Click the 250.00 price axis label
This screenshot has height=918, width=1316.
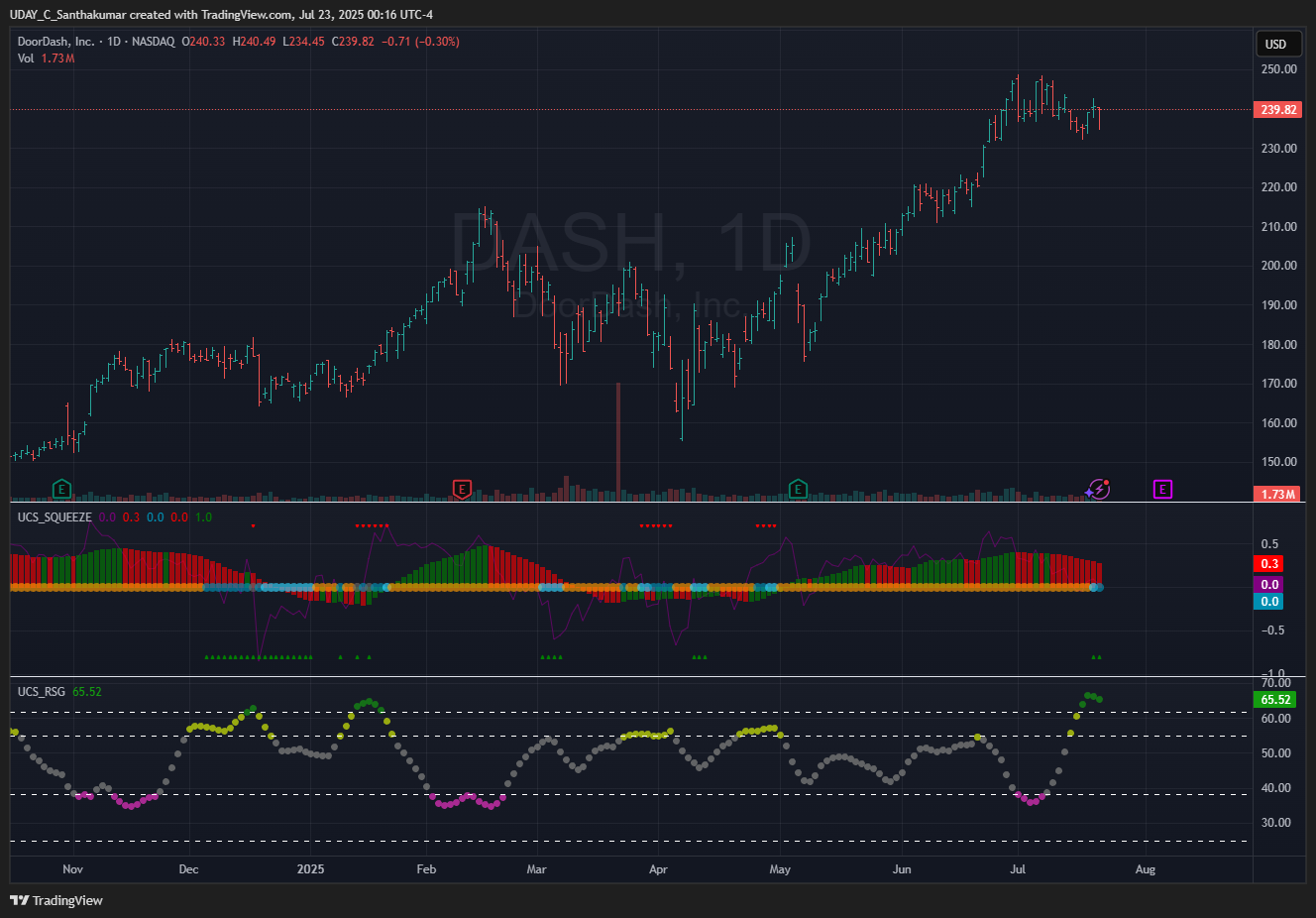(x=1278, y=69)
